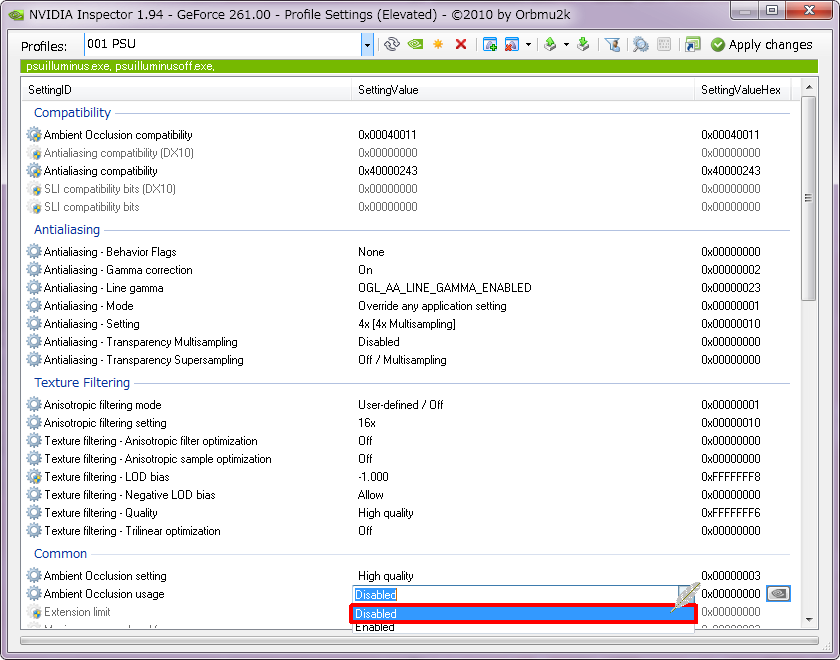
Task: Select the Anisotropic filtering setting row label
Action: (x=105, y=423)
